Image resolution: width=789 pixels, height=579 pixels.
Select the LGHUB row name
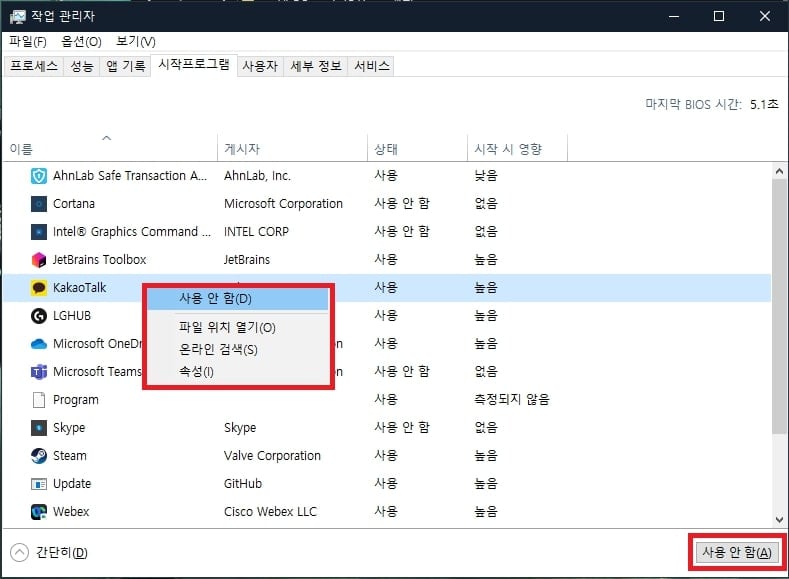pyautogui.click(x=72, y=316)
